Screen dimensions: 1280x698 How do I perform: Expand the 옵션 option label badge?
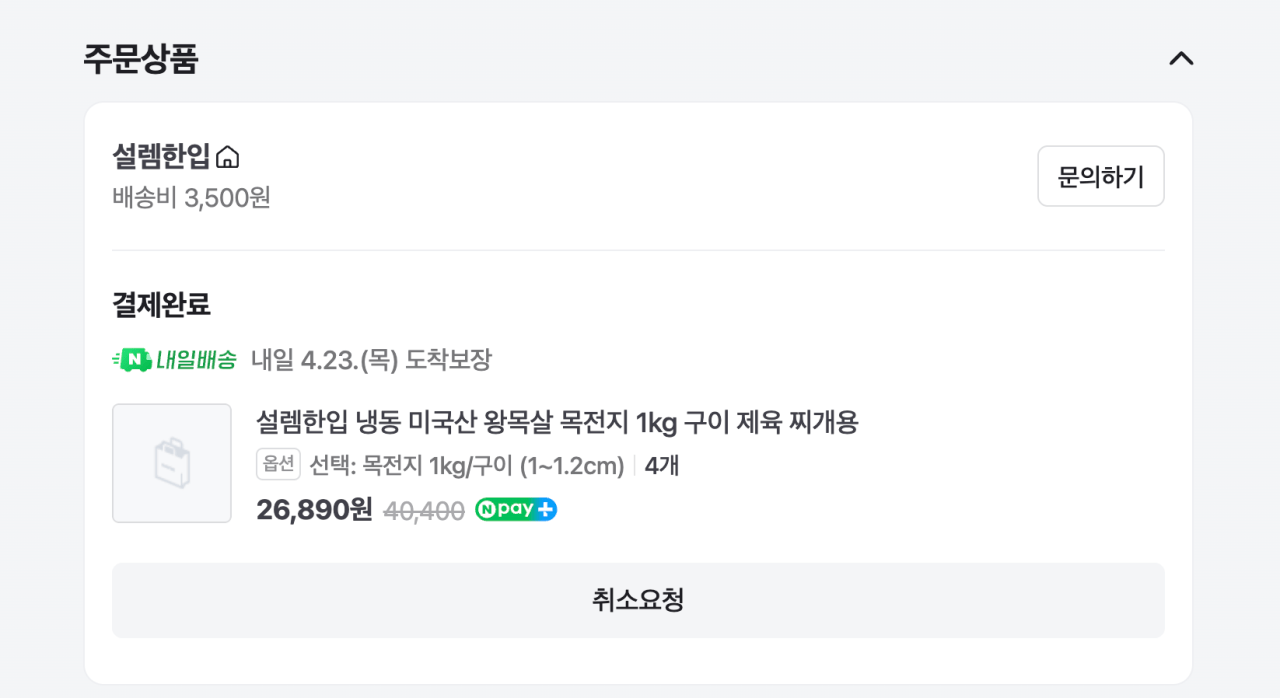click(278, 465)
